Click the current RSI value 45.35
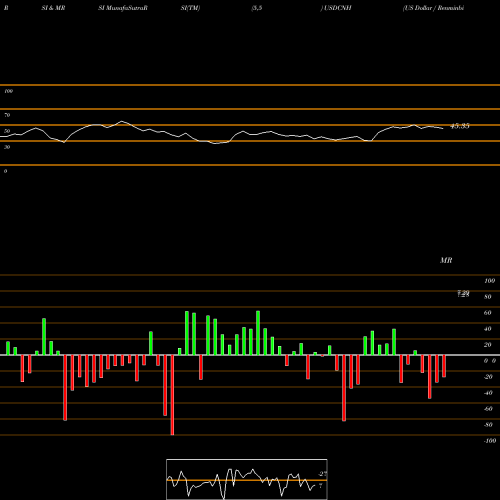 [460, 126]
